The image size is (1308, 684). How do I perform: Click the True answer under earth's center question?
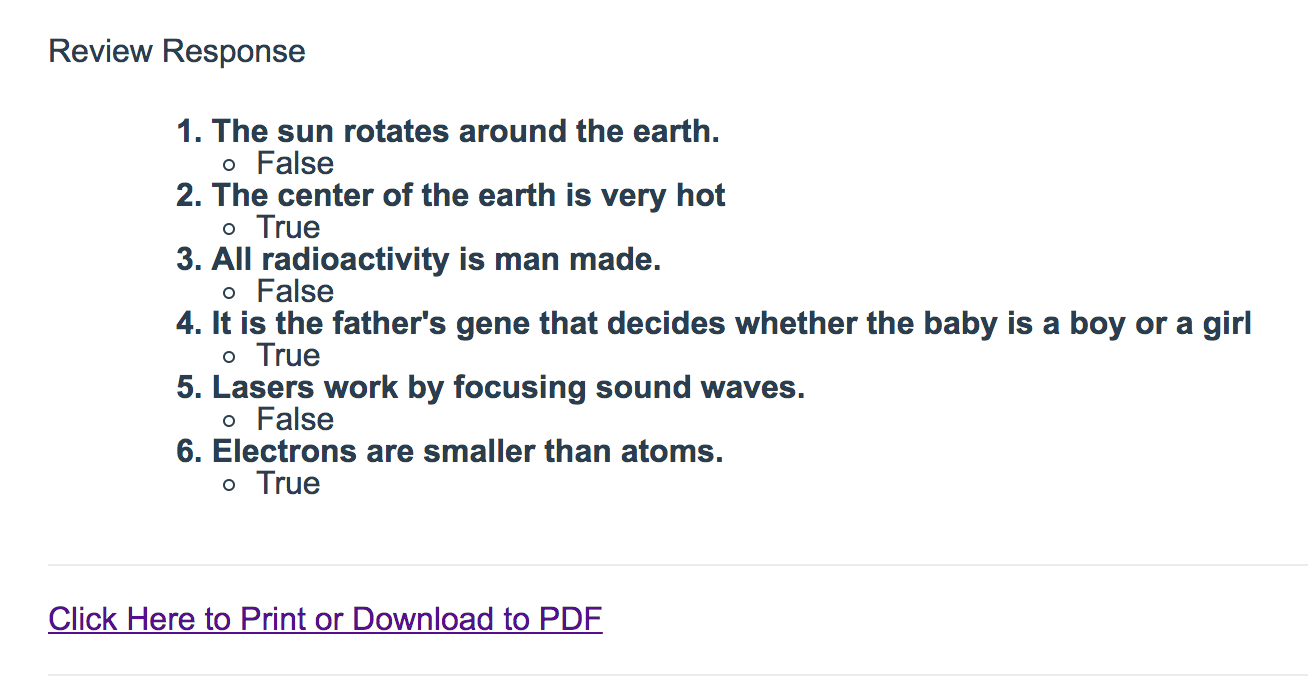click(288, 227)
